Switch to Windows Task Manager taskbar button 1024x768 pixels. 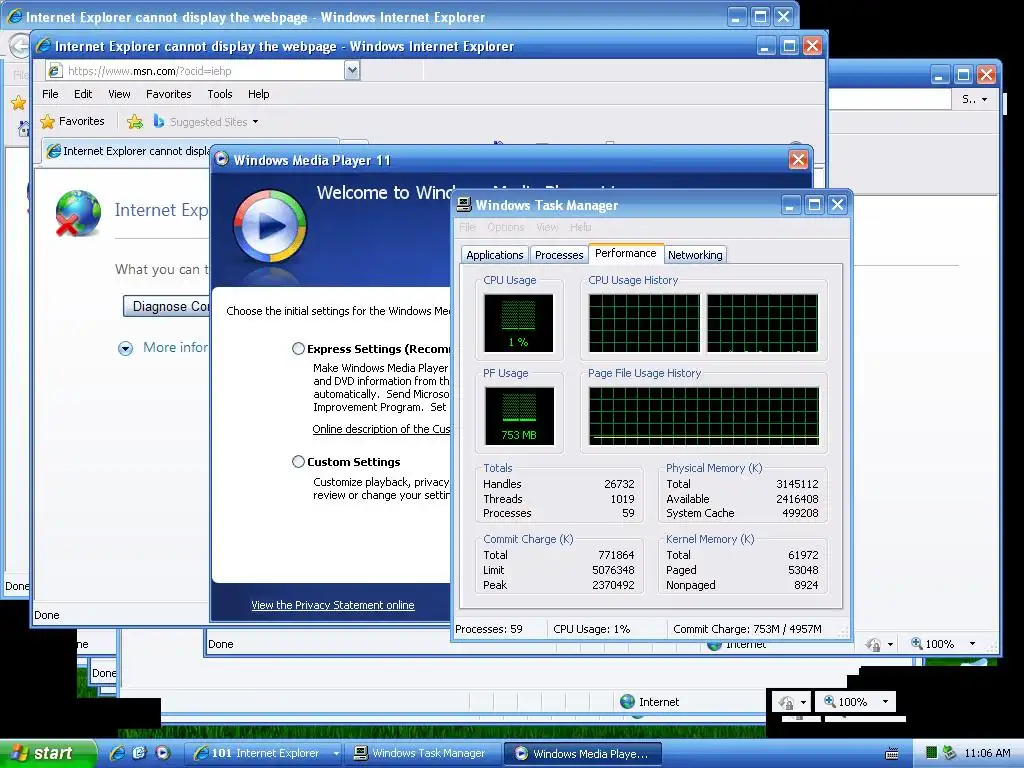(x=422, y=753)
